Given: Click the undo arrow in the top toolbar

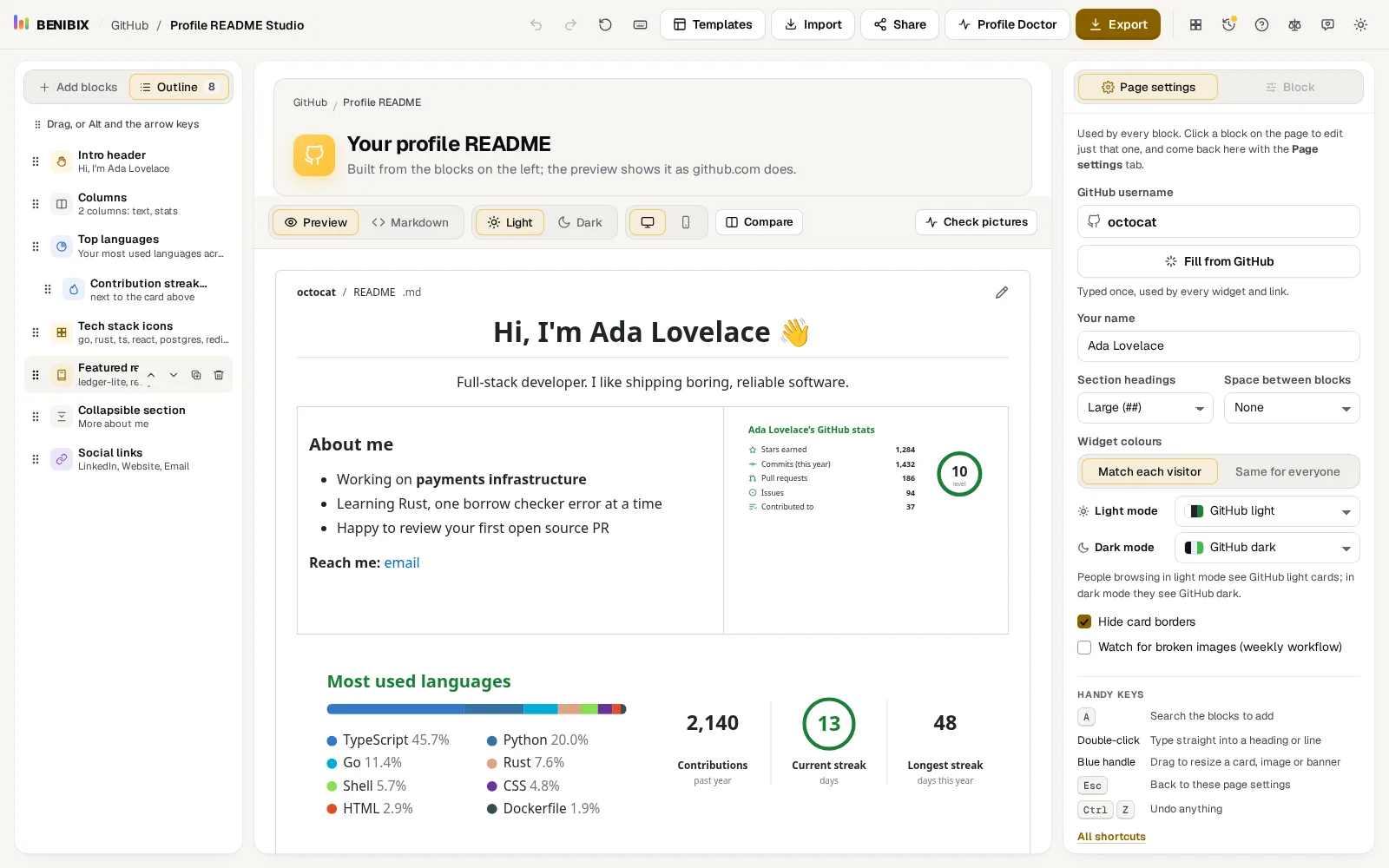Looking at the screenshot, I should [x=537, y=25].
